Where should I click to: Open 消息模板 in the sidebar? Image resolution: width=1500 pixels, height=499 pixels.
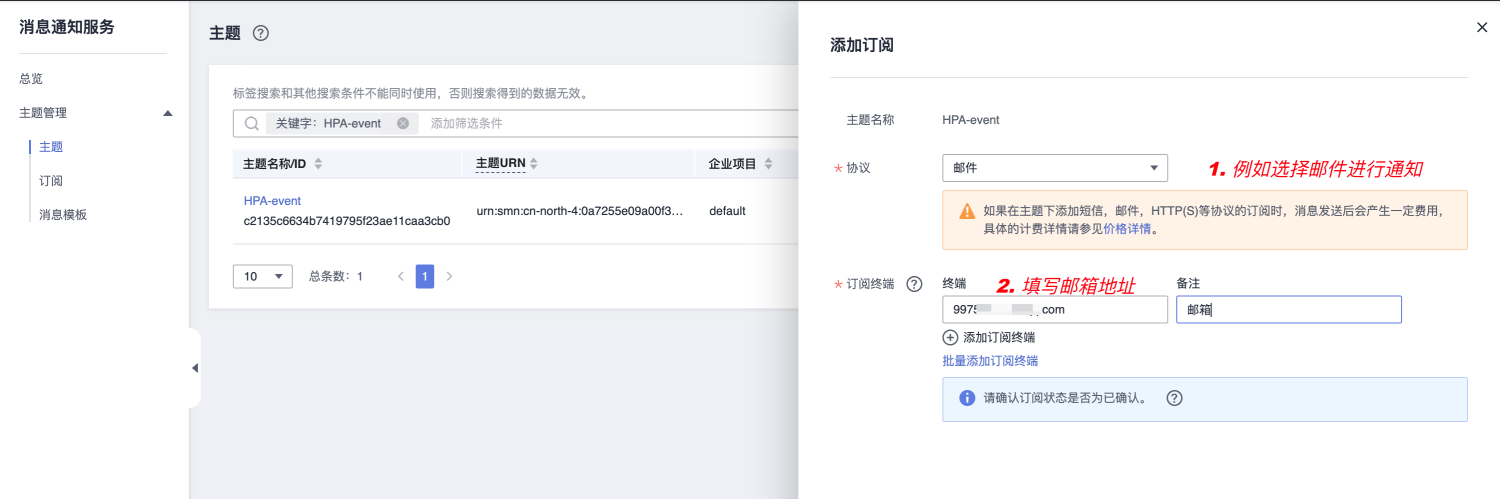63,215
